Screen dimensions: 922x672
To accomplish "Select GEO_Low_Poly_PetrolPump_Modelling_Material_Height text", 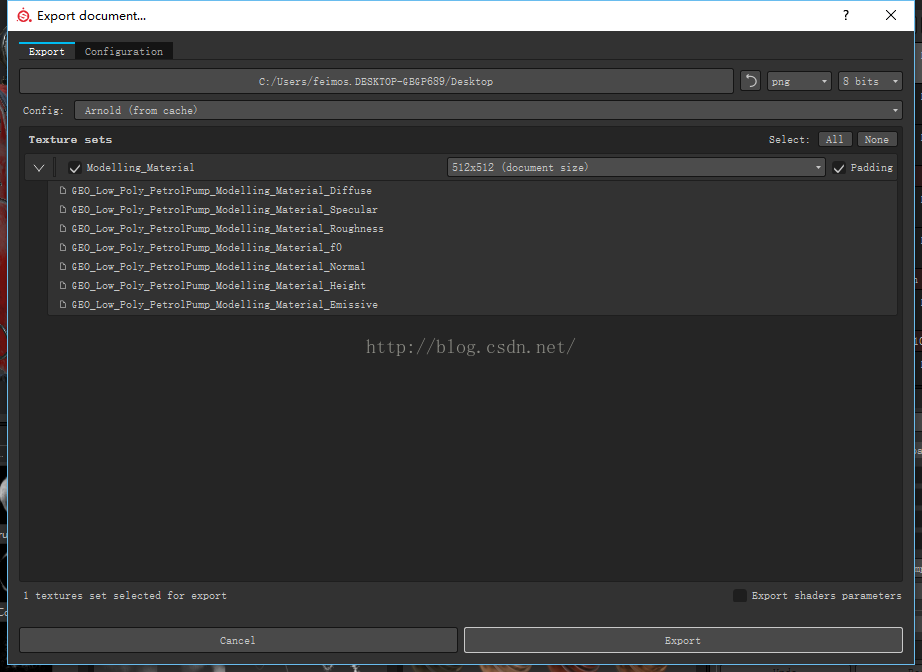I will click(x=219, y=286).
